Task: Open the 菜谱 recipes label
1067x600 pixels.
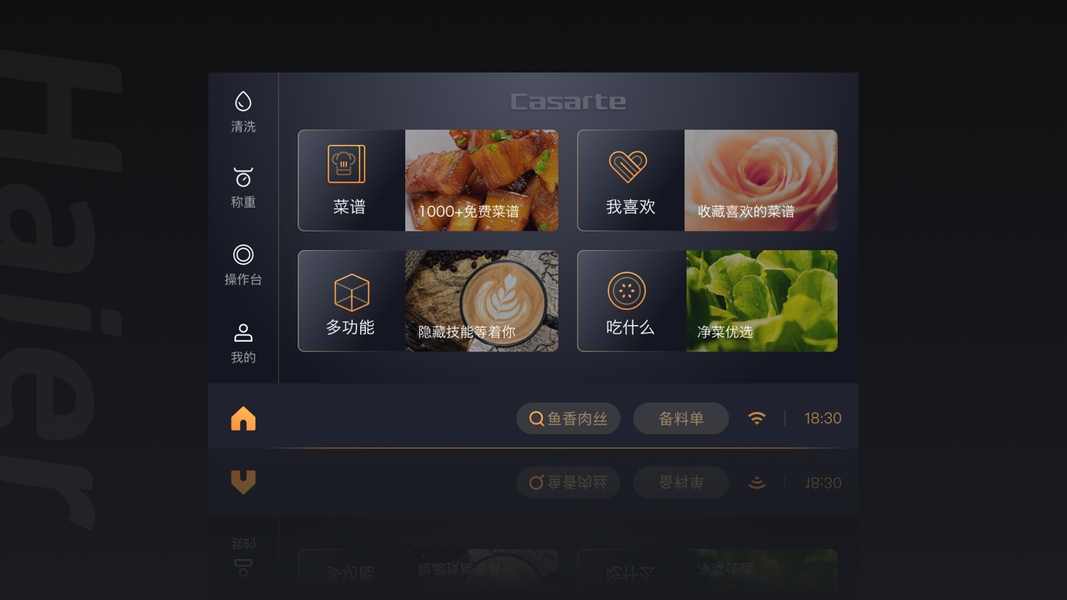Action: (x=349, y=207)
